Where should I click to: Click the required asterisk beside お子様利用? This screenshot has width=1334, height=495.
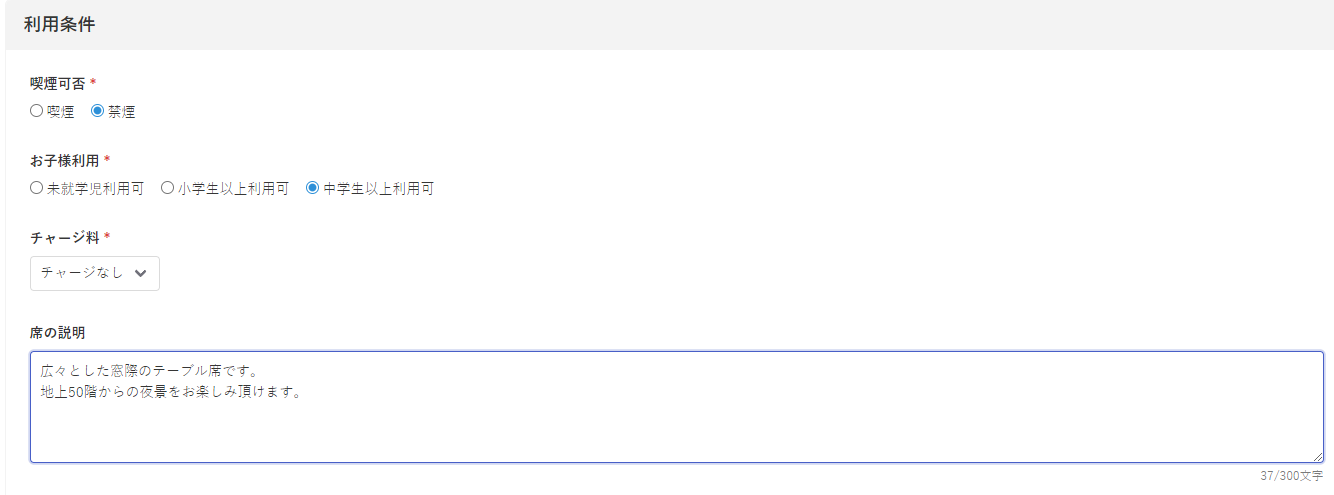point(107,159)
